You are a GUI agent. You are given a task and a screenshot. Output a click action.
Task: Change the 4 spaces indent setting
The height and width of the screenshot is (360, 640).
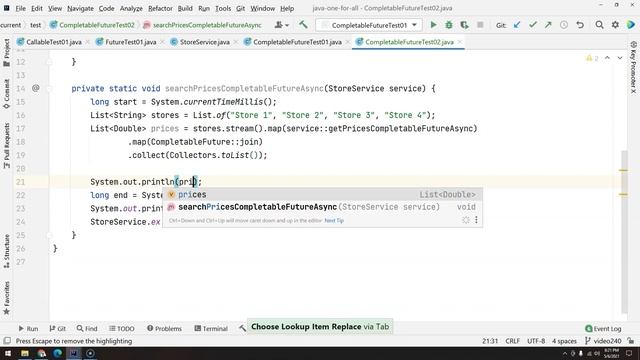tap(564, 341)
